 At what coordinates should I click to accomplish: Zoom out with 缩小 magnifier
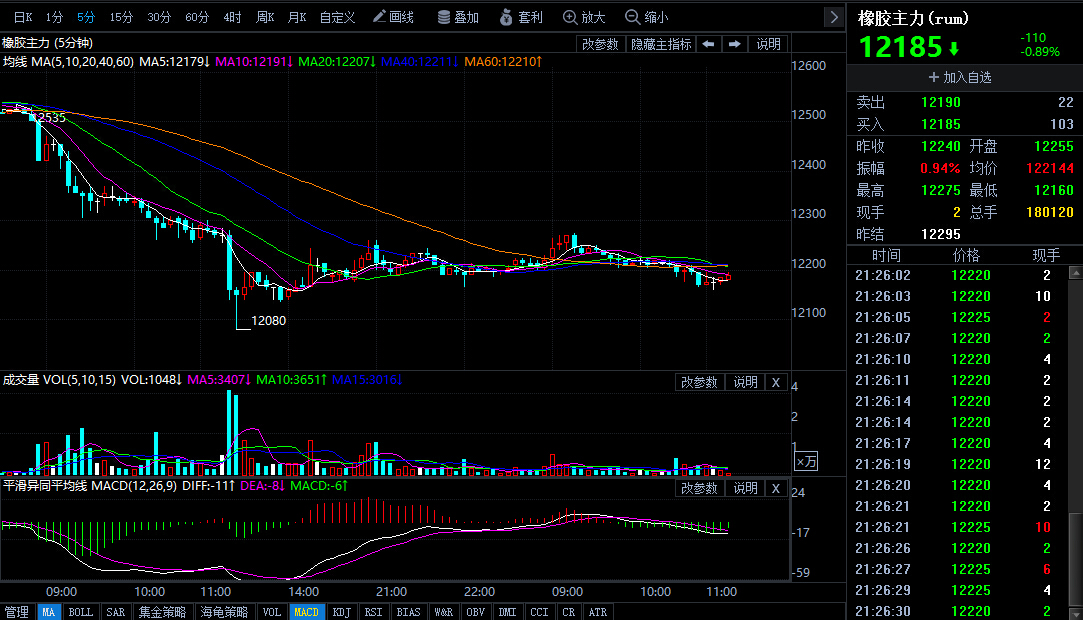646,17
